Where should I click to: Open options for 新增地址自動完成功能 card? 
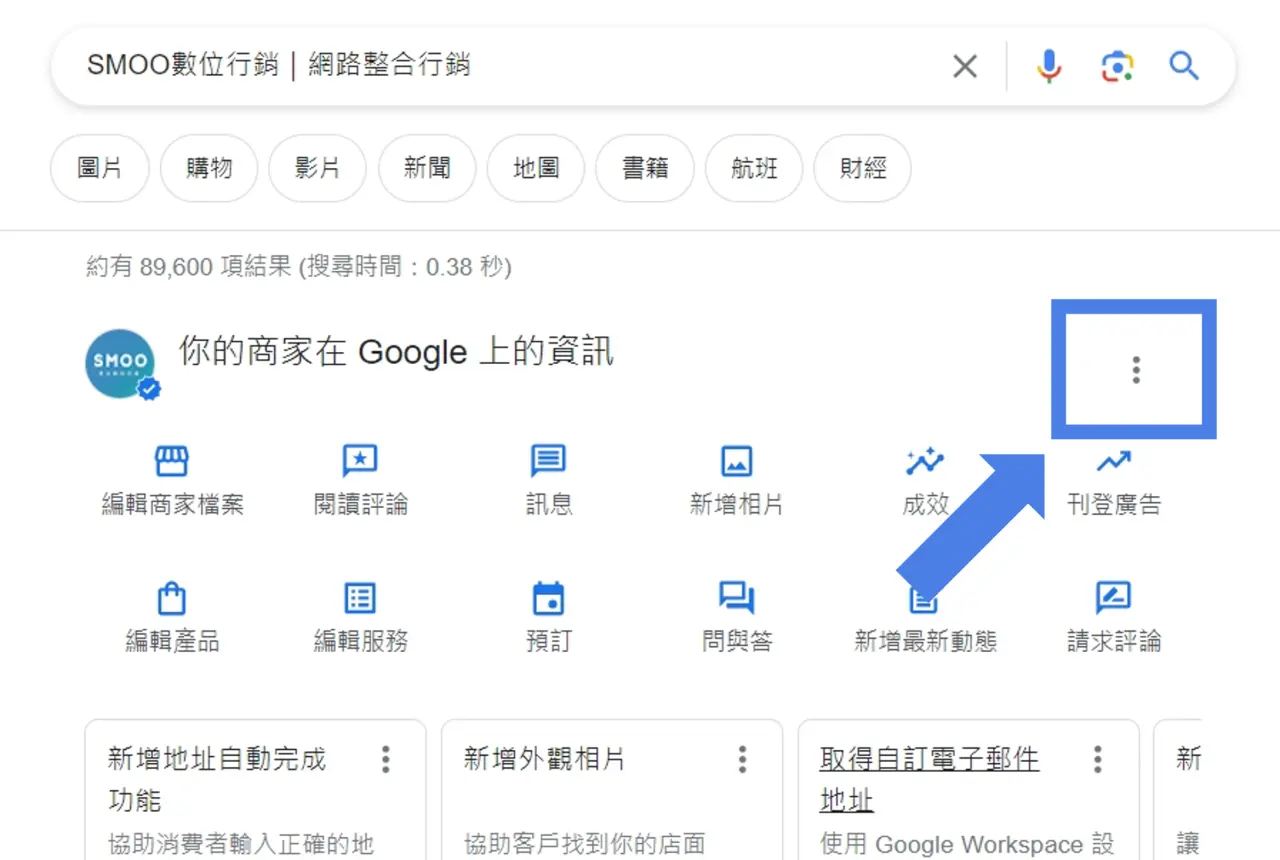[386, 759]
